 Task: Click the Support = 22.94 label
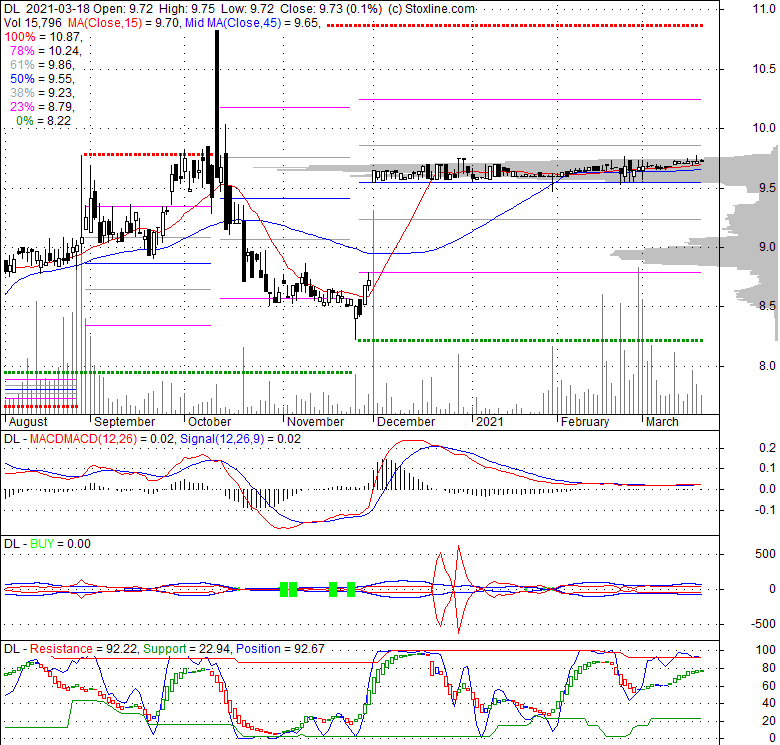coord(187,649)
